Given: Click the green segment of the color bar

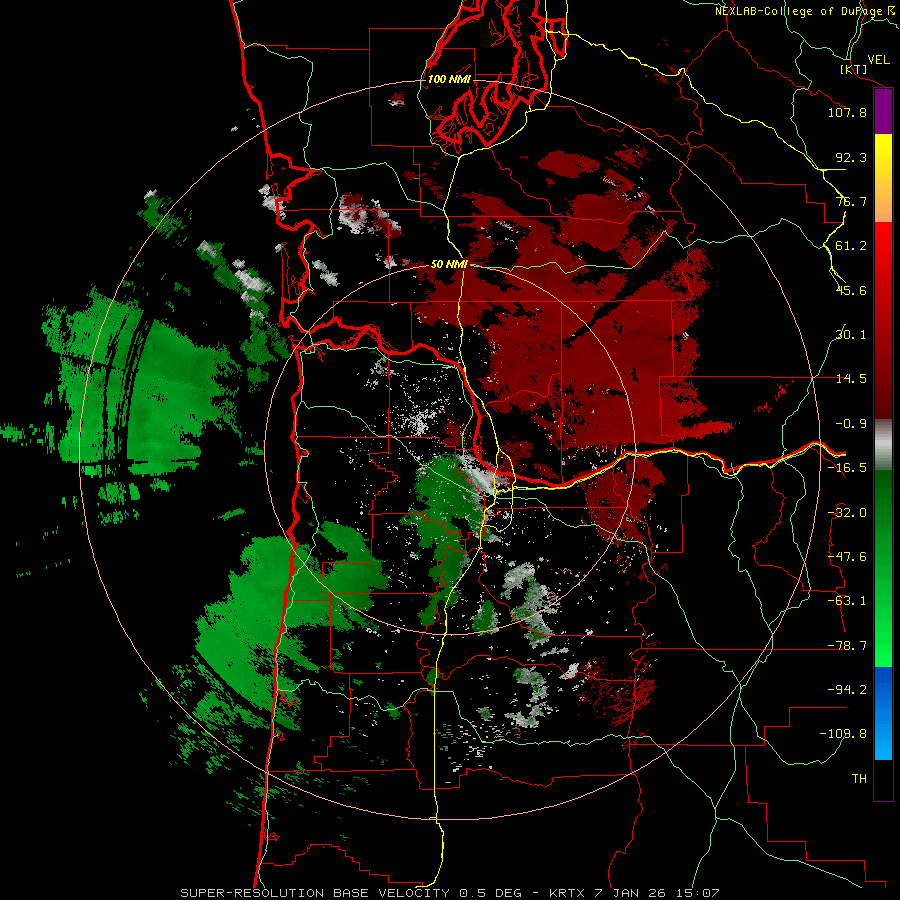Looking at the screenshot, I should click(883, 568).
